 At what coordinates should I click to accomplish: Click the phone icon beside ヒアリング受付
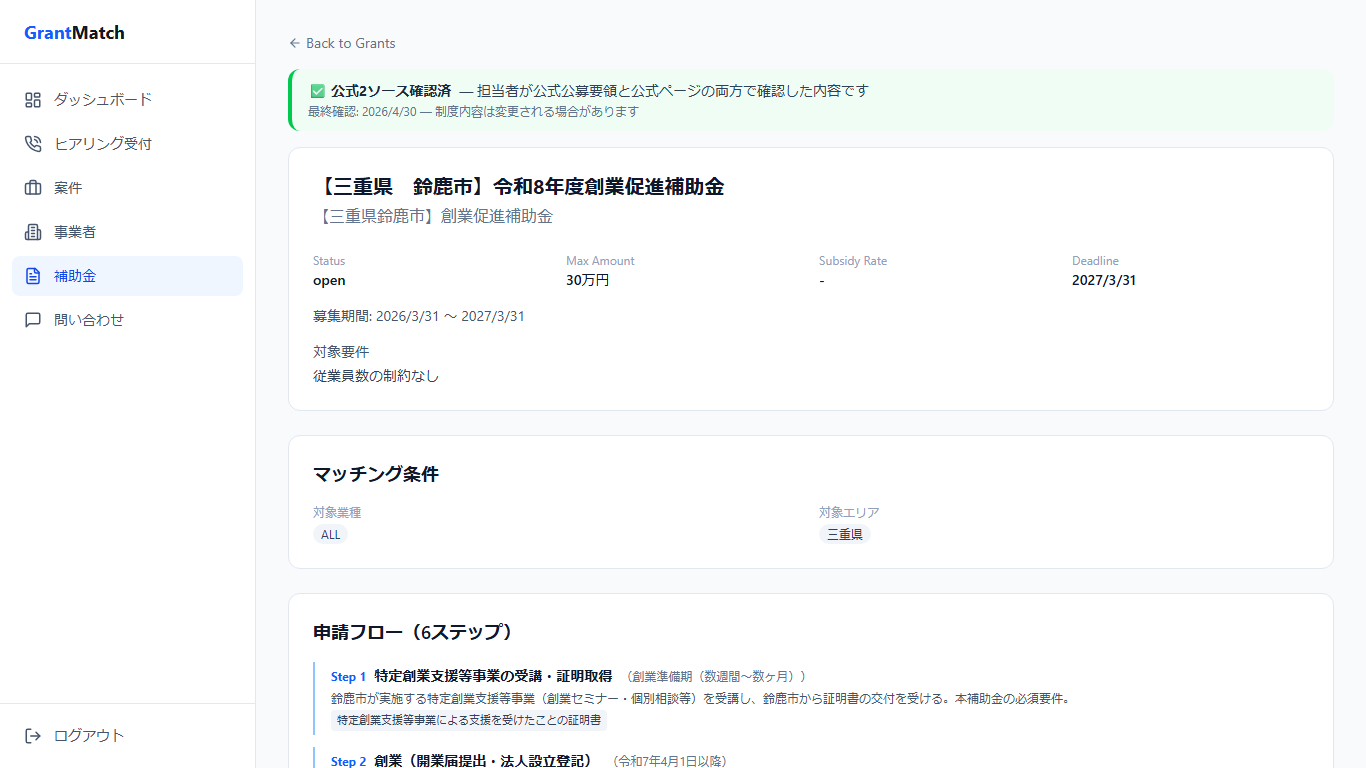(x=32, y=143)
